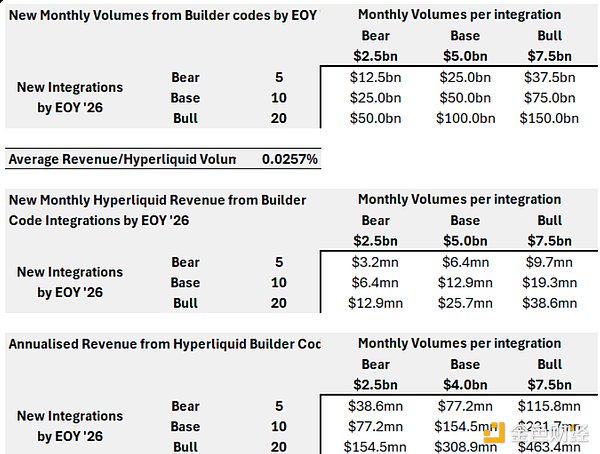600x454 pixels.
Task: Click the Average Revenue/Hyperliquid Volume label cell
Action: pos(121,159)
